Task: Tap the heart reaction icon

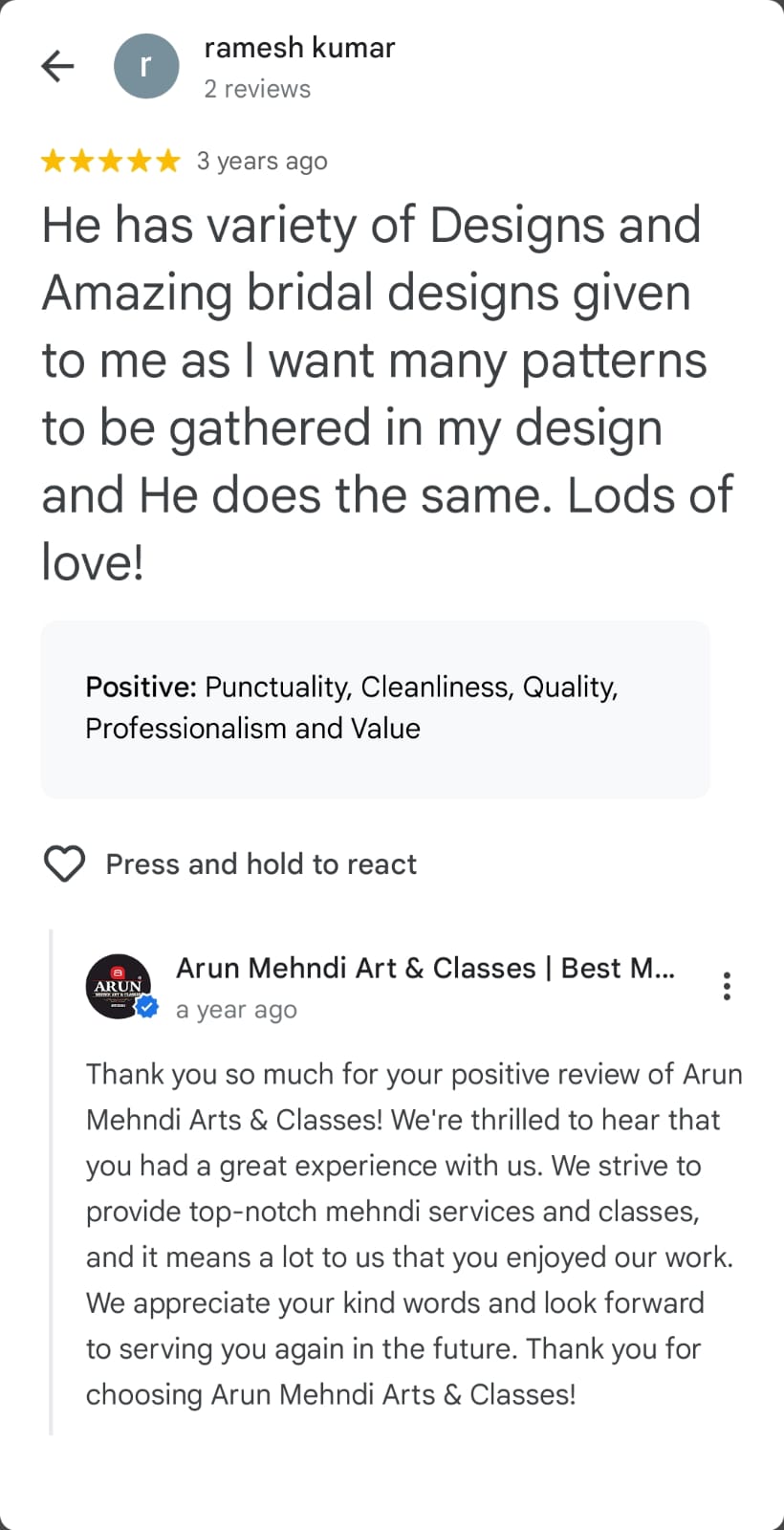Action: [x=65, y=864]
